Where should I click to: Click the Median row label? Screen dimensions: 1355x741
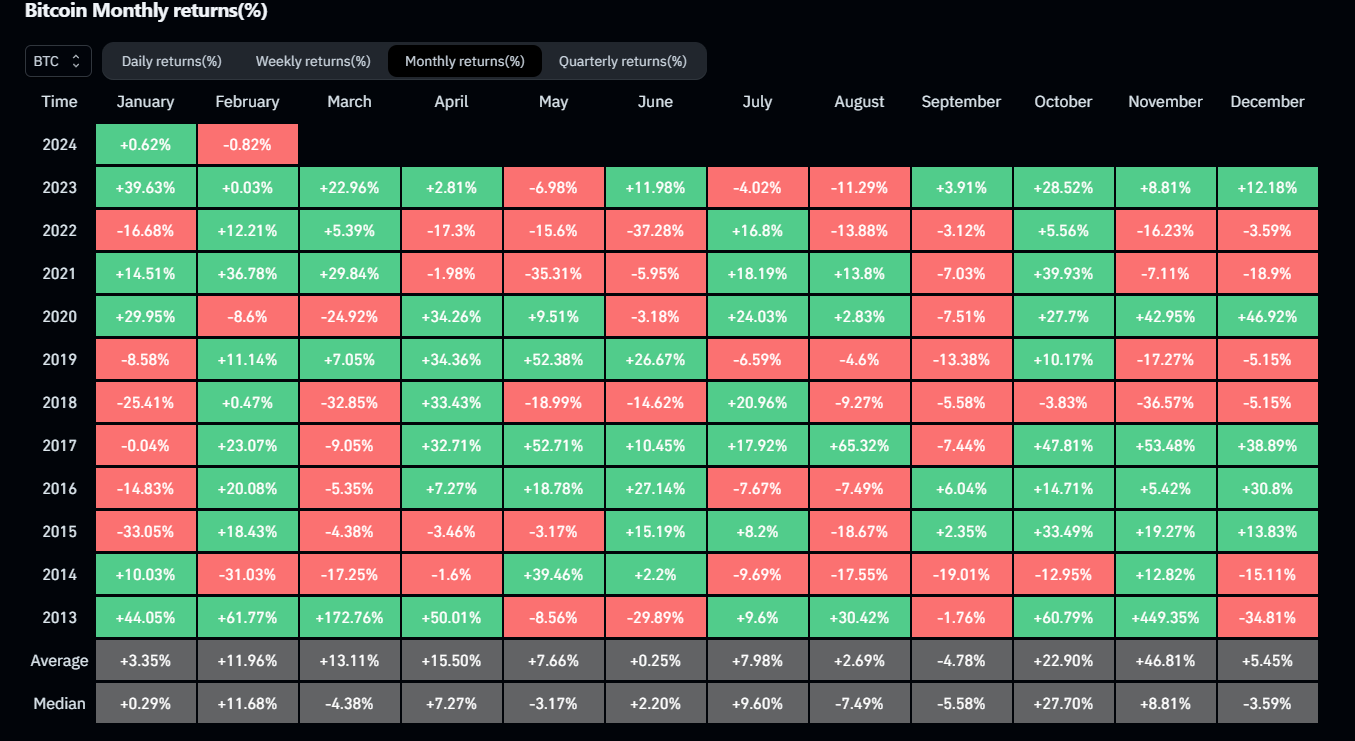(x=60, y=703)
